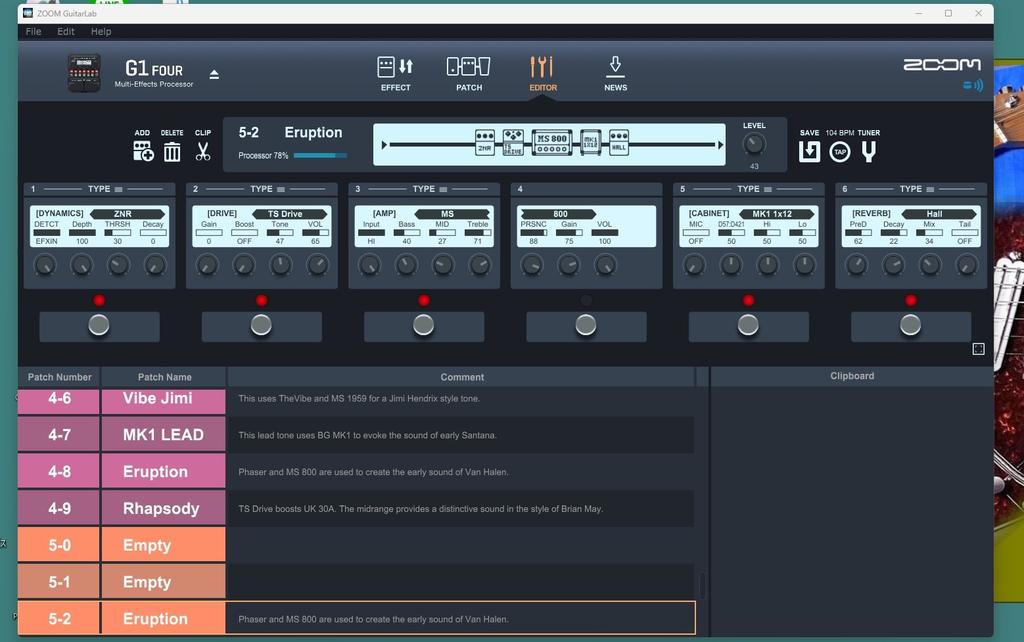Click the CLIP scissors icon
This screenshot has width=1024, height=642.
(x=203, y=152)
